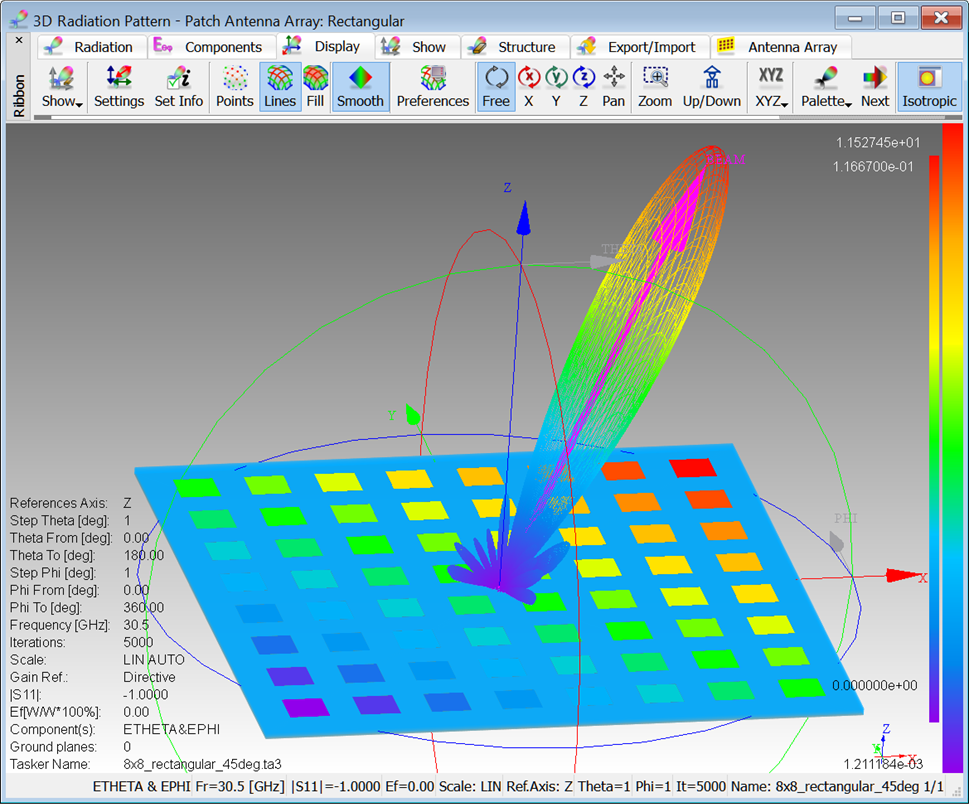Click the status bar Scale: LIN entry
This screenshot has width=969, height=804.
pyautogui.click(x=470, y=787)
